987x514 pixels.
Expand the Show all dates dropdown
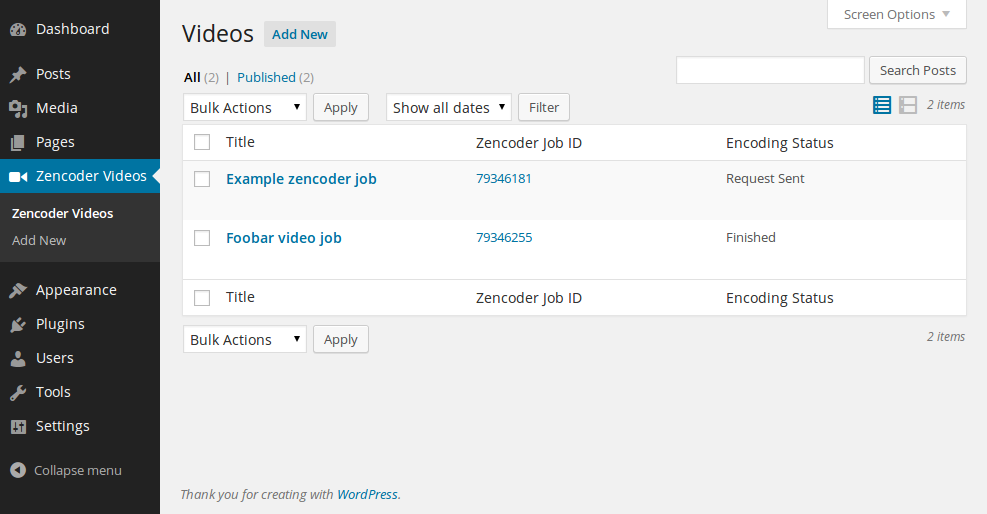tap(448, 107)
